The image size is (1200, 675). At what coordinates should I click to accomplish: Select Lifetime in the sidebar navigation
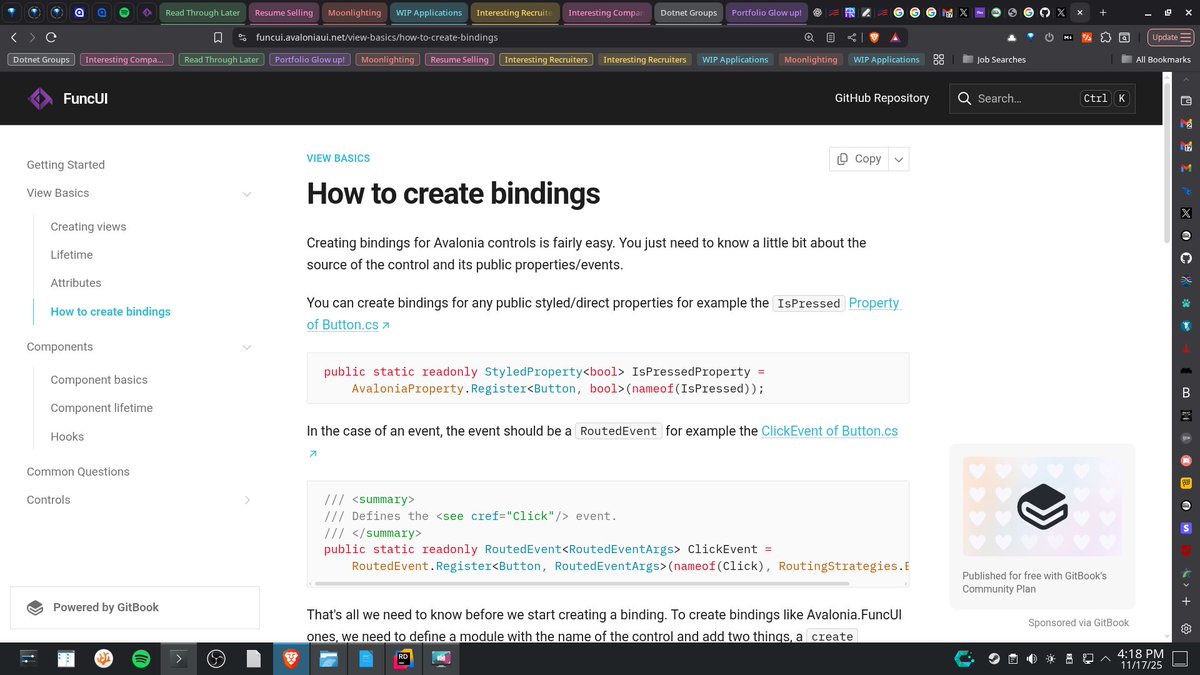(71, 254)
